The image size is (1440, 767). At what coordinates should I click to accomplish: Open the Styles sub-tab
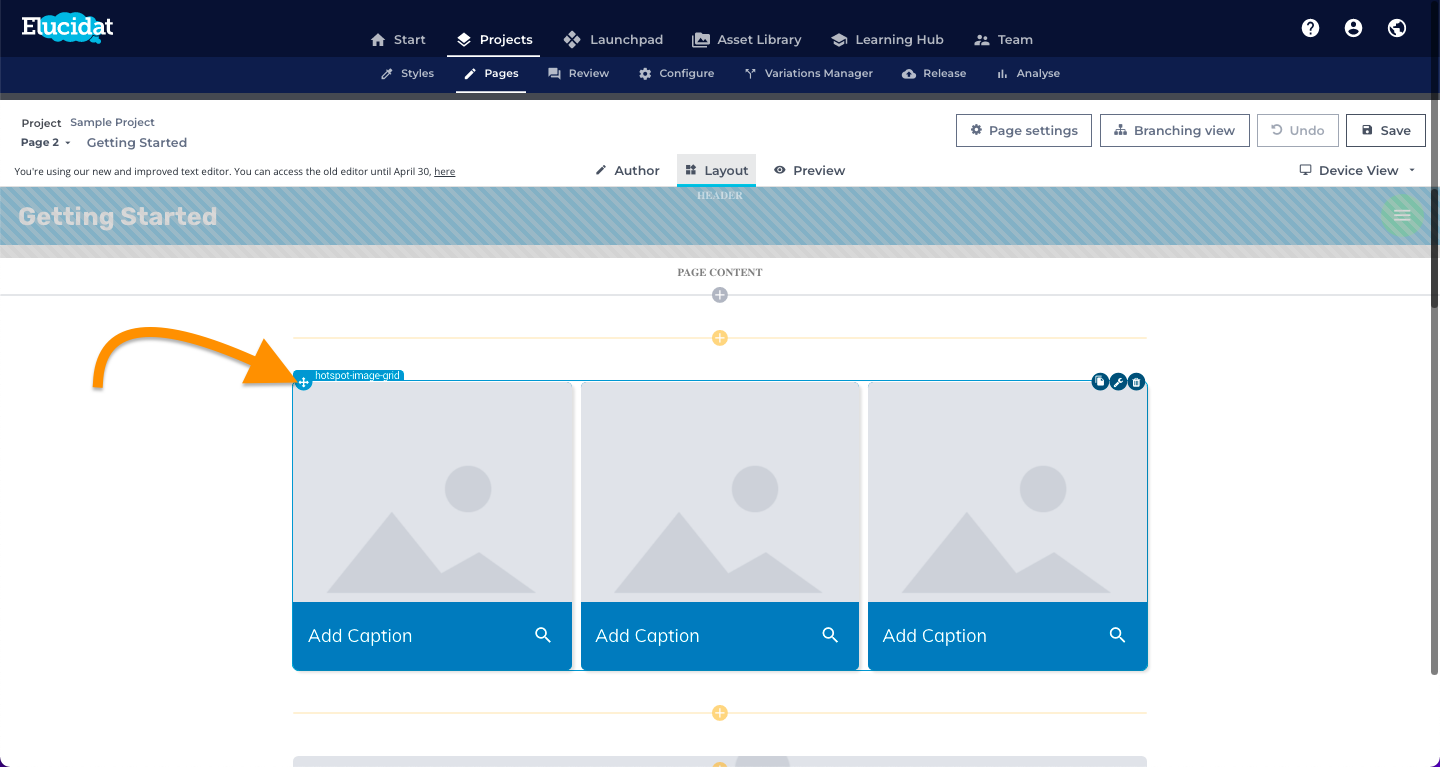pyautogui.click(x=407, y=73)
